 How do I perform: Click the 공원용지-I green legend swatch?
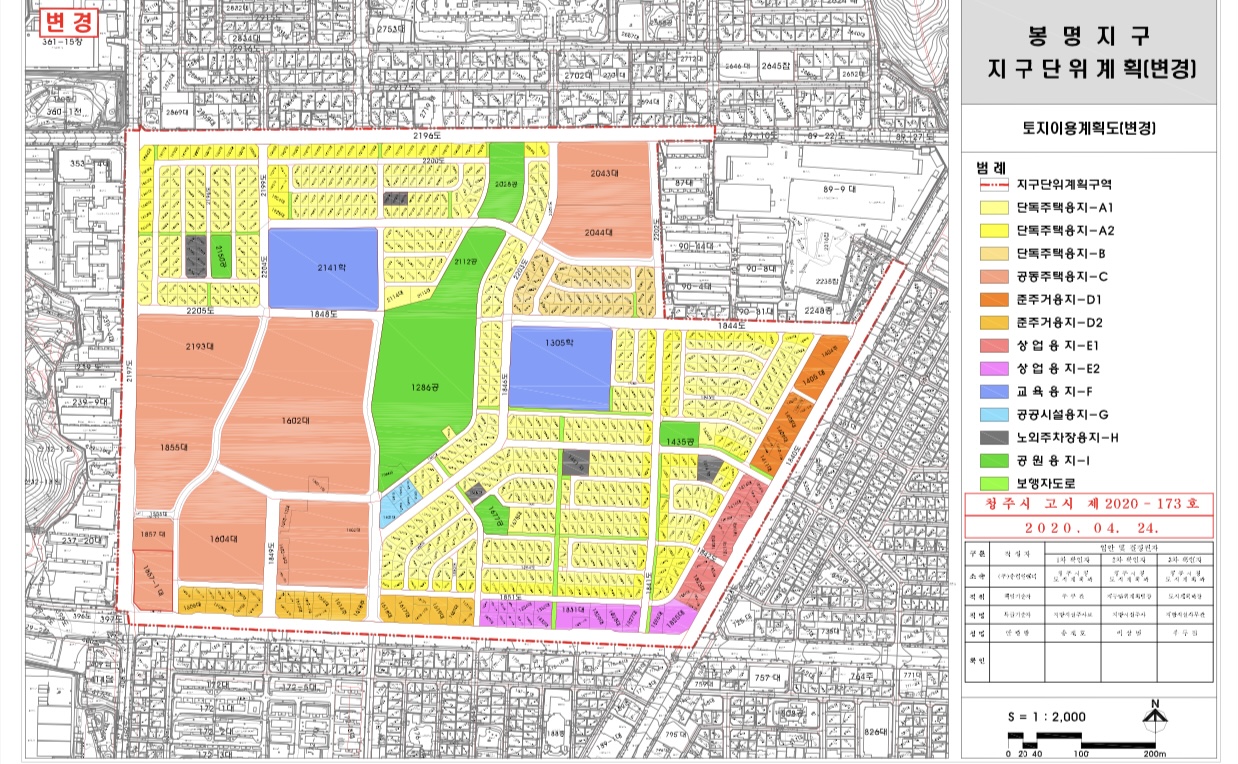tap(992, 461)
